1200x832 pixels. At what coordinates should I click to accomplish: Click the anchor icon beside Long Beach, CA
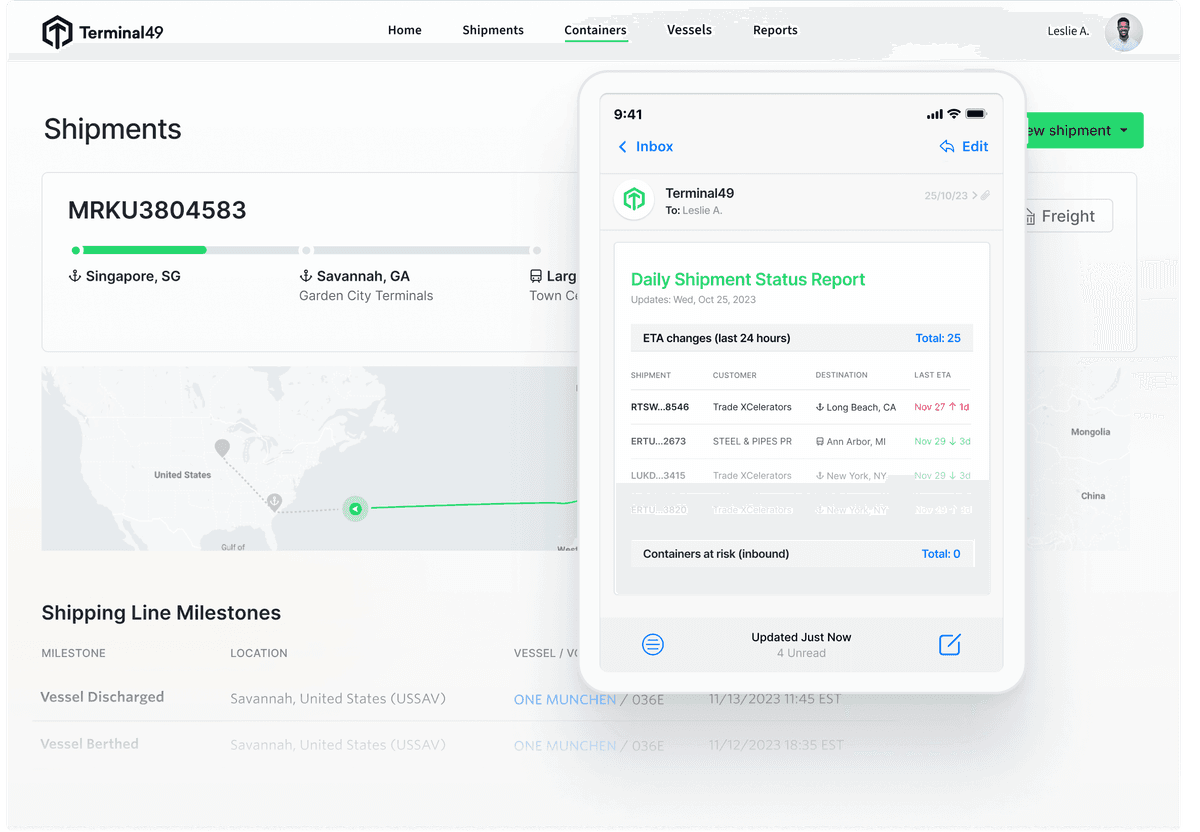coord(820,408)
